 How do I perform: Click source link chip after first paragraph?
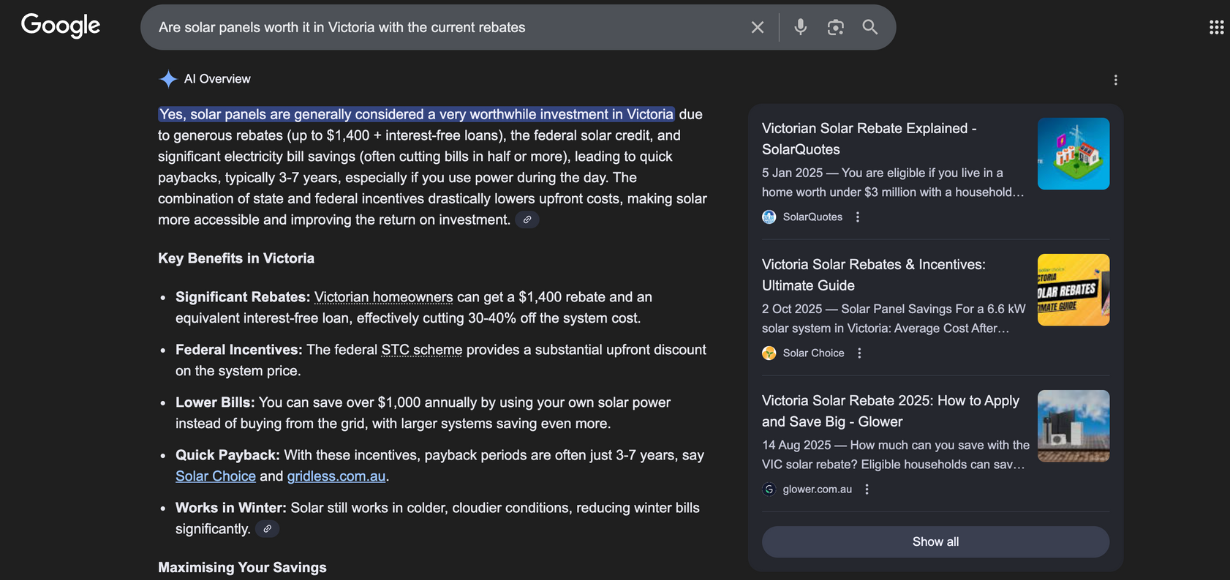coord(527,220)
